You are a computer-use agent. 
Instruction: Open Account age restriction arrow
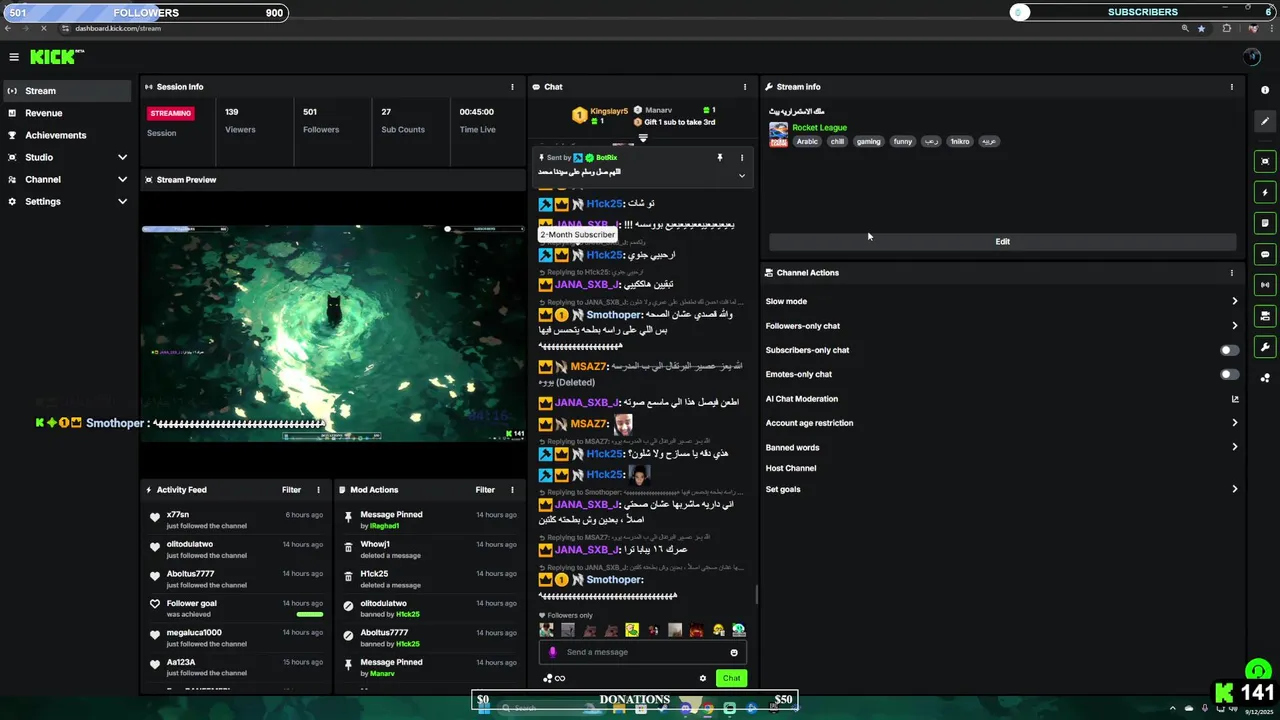(1234, 423)
